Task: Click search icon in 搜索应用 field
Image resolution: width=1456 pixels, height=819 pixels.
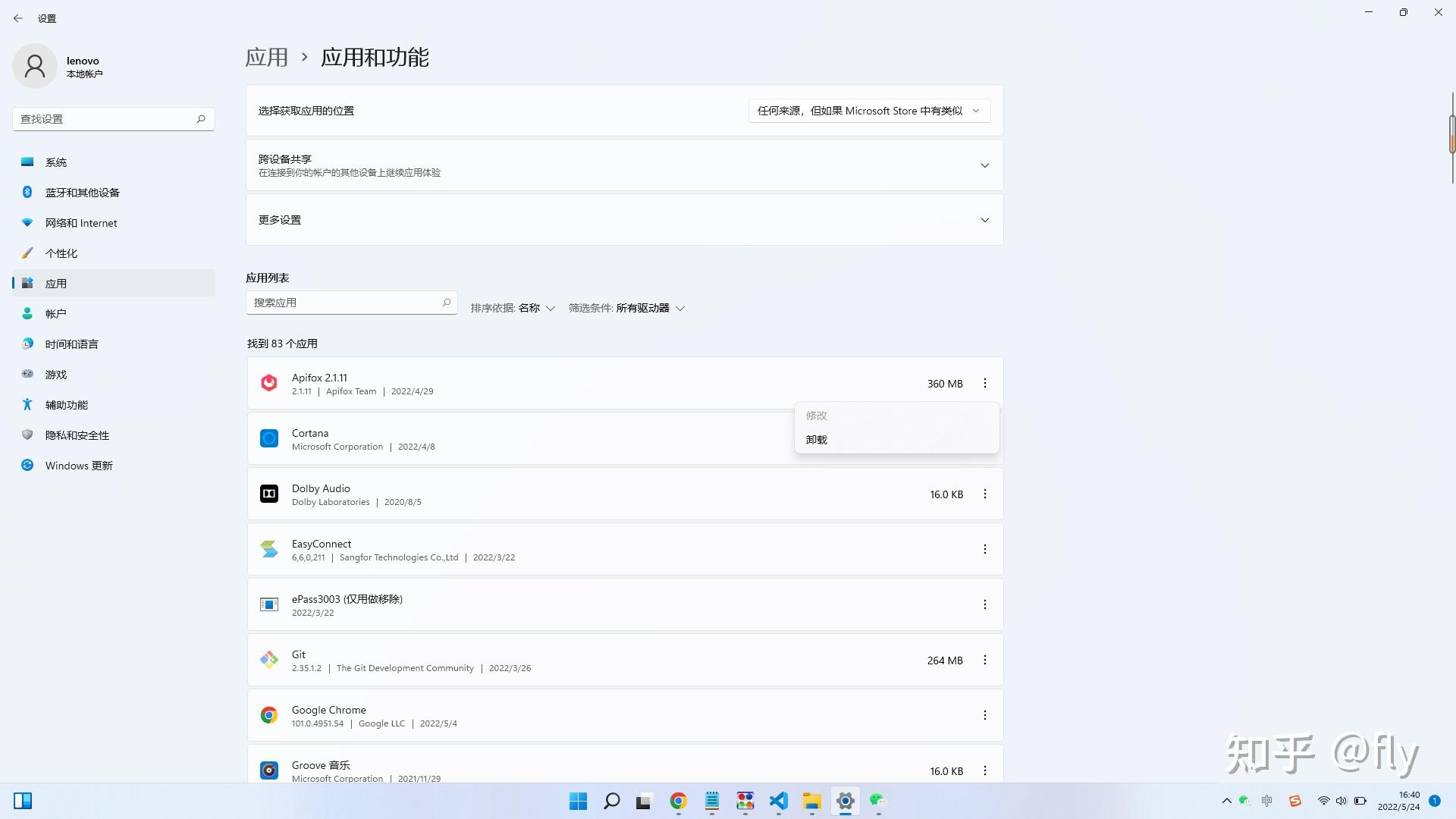Action: pyautogui.click(x=447, y=303)
